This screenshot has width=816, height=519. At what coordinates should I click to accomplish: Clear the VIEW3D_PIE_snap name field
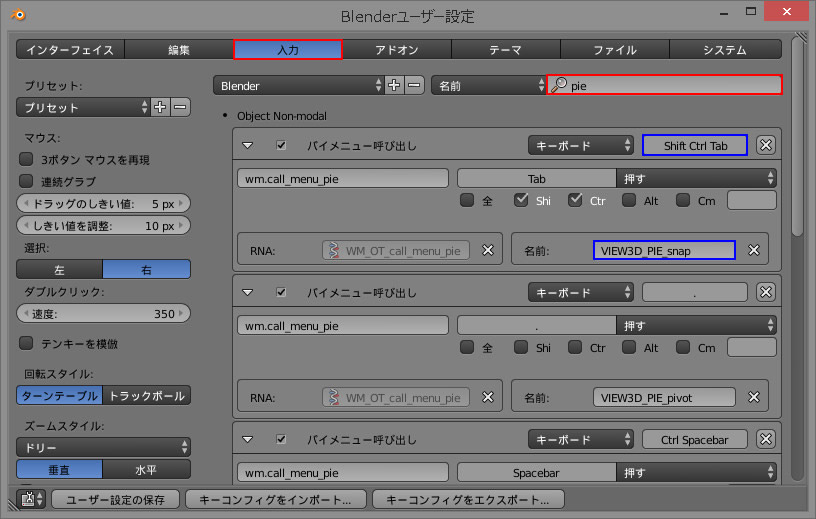754,250
